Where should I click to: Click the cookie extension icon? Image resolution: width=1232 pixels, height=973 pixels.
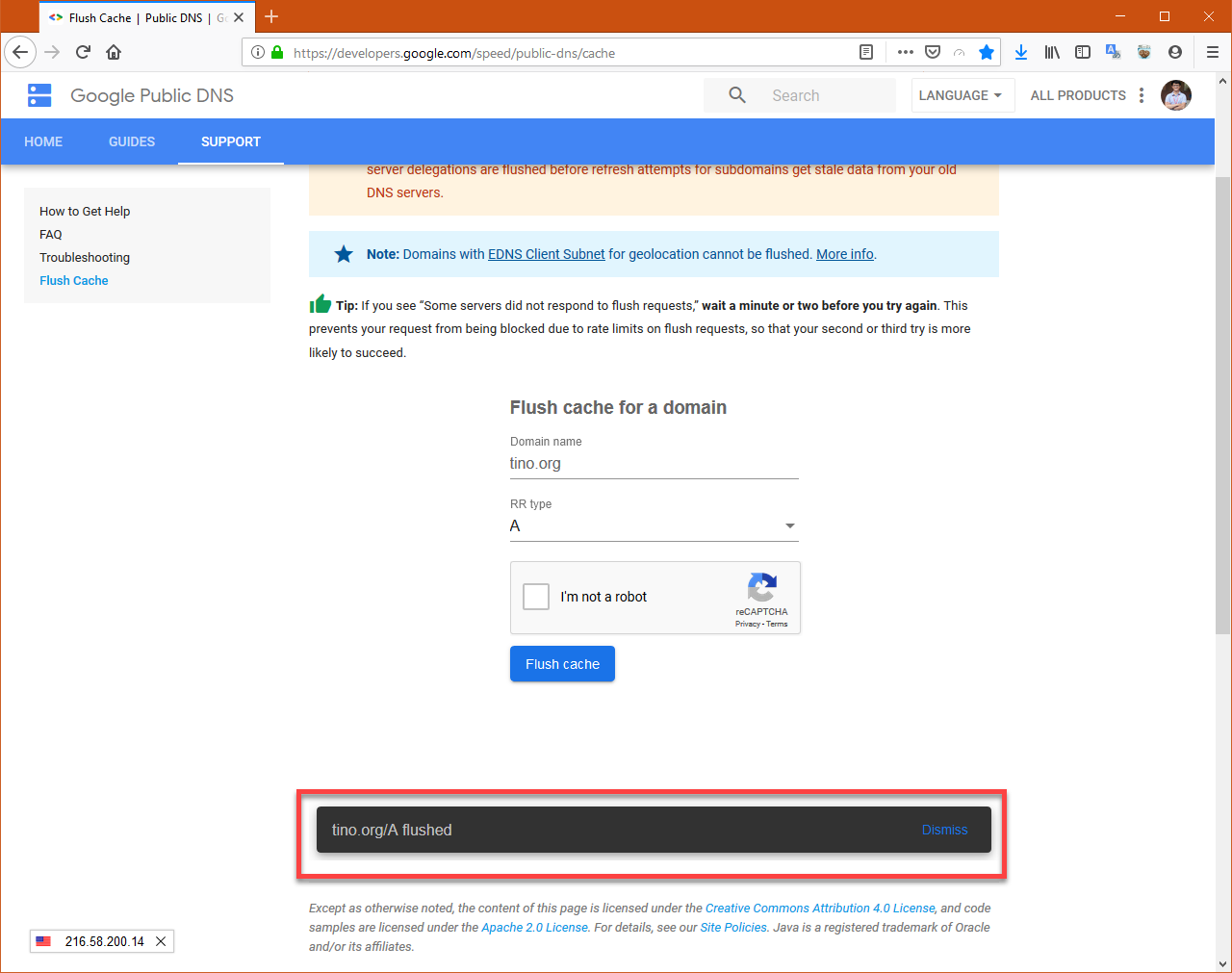coord(1144,53)
